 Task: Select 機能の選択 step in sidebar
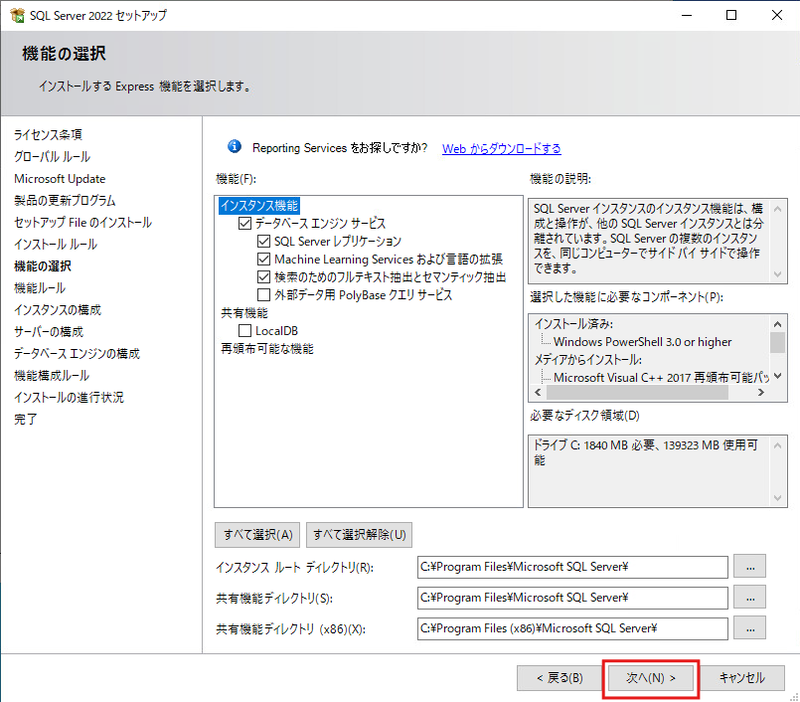coord(42,266)
